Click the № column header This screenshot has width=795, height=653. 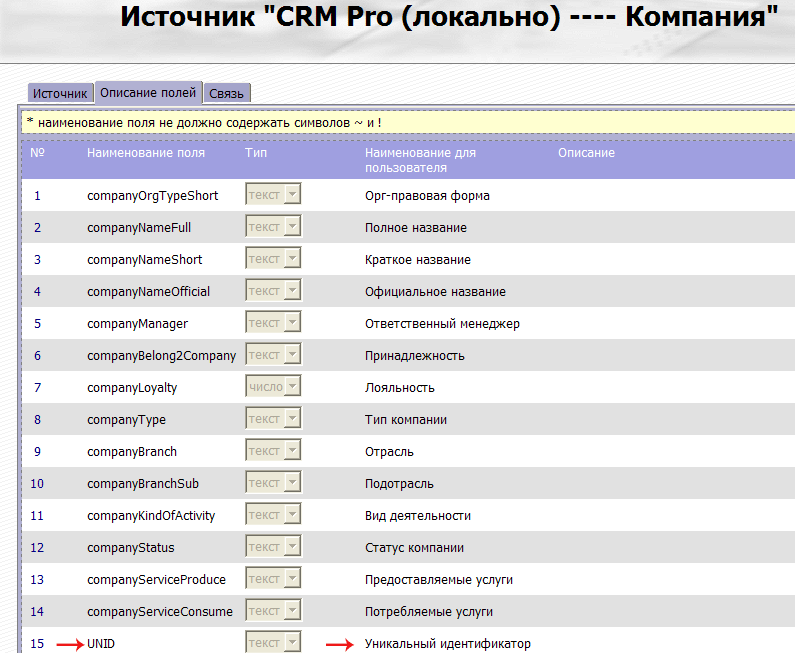pos(38,152)
